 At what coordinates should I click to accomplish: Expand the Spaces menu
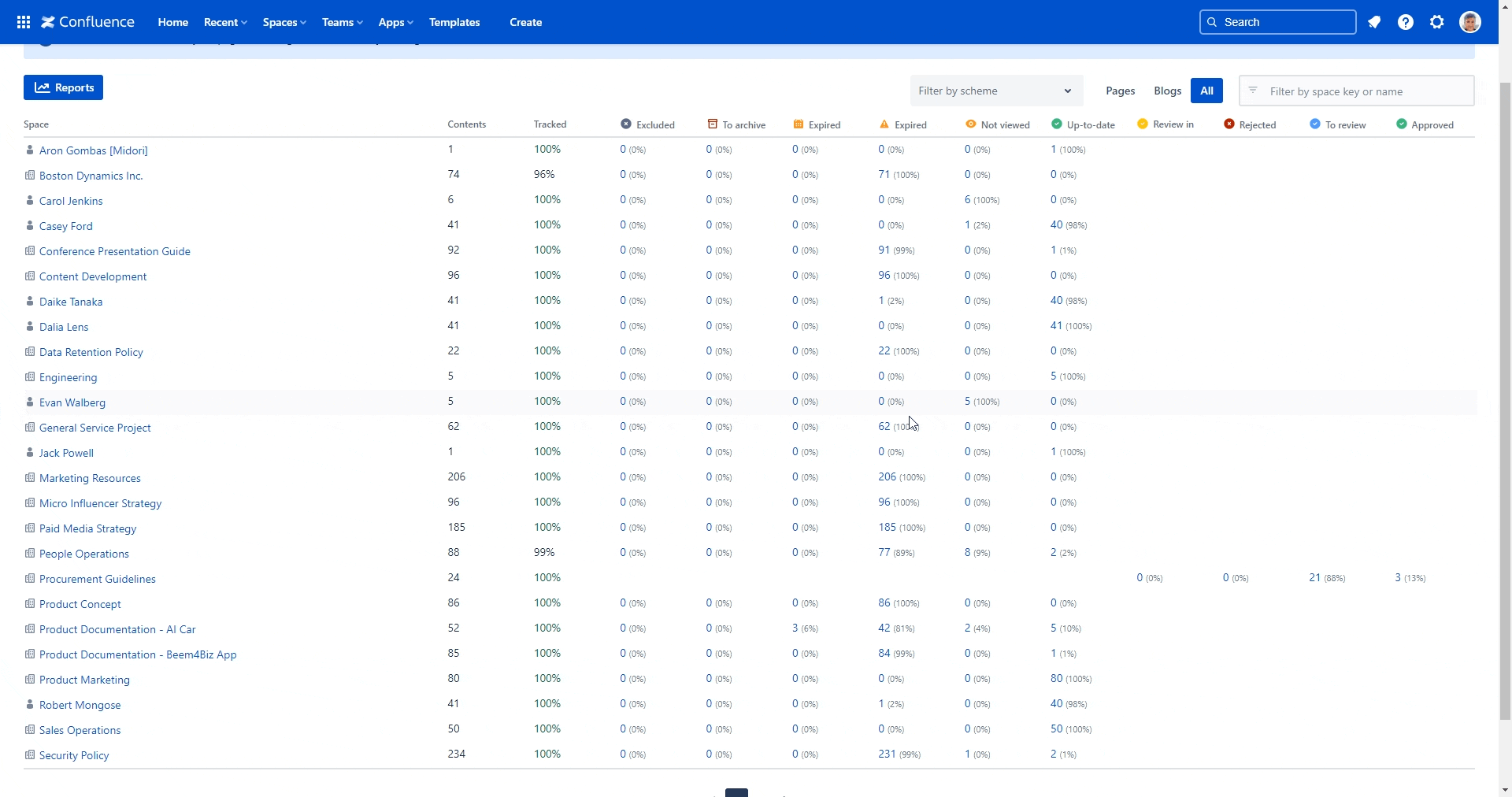[284, 22]
